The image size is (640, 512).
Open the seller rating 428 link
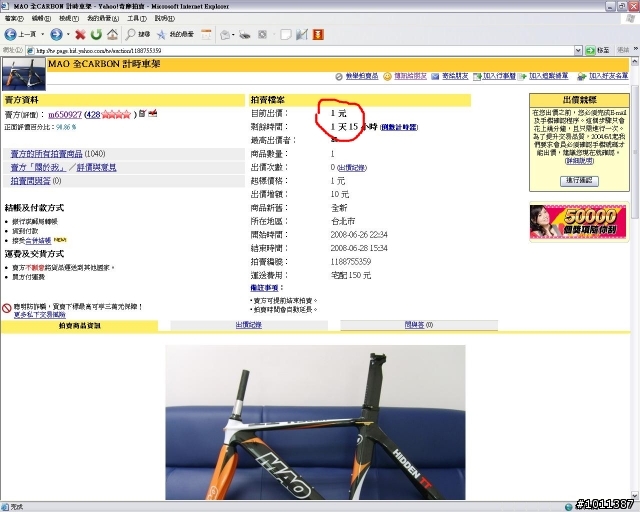pyautogui.click(x=93, y=115)
